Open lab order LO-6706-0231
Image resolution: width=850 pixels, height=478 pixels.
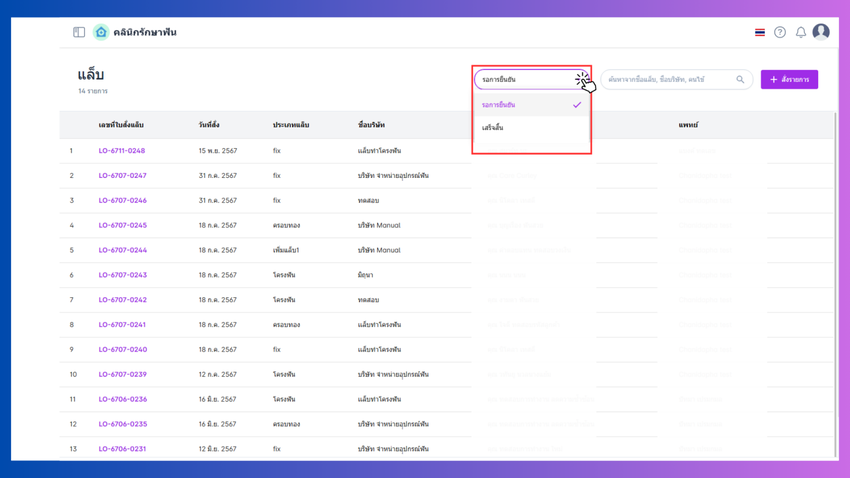coord(122,449)
